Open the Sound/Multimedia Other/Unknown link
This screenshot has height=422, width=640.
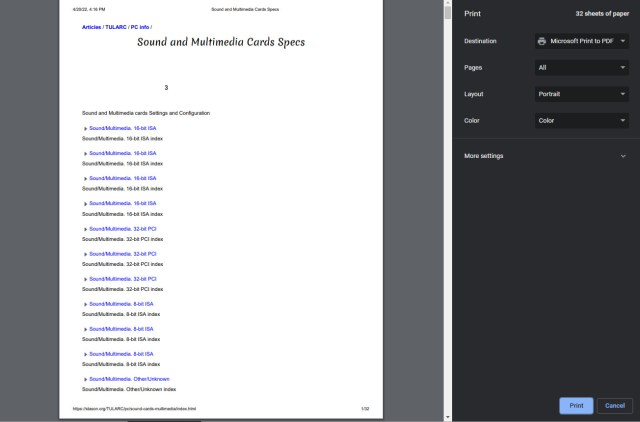(x=129, y=379)
